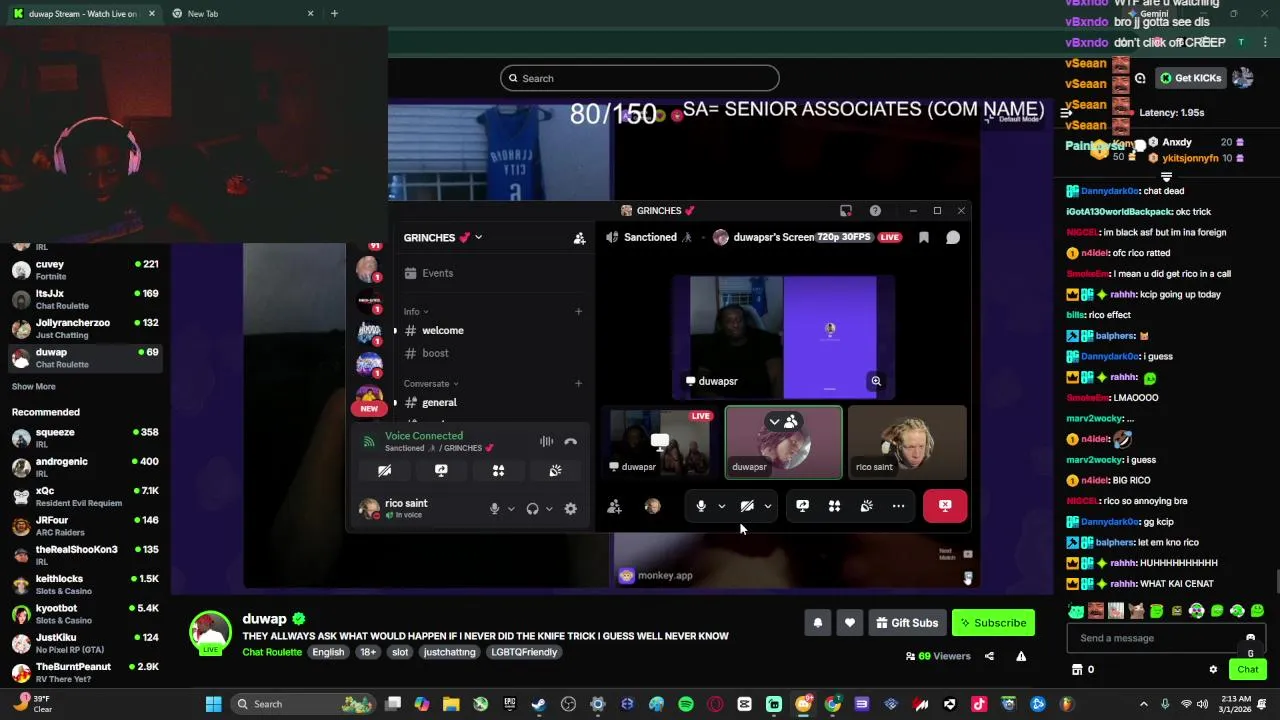This screenshot has height=720, width=1280.
Task: Click Kick Search input field
Action: [x=640, y=78]
